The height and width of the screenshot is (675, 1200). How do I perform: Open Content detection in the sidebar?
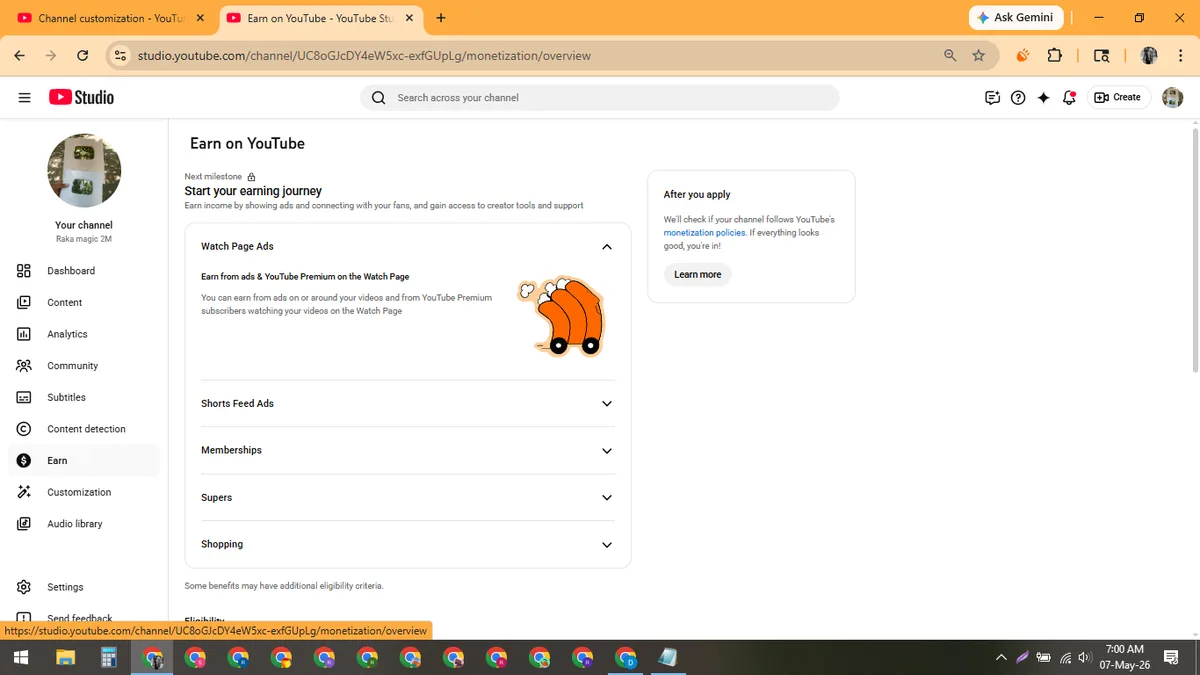click(84, 429)
